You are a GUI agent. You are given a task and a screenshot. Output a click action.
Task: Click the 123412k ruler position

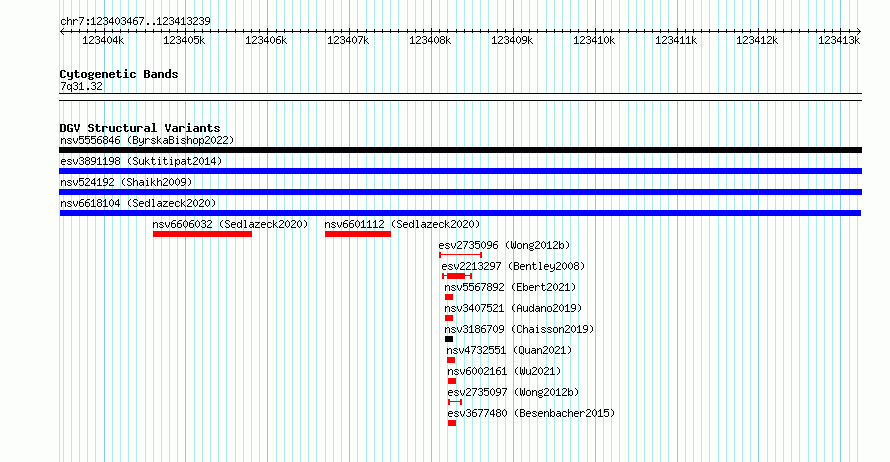[x=757, y=40]
